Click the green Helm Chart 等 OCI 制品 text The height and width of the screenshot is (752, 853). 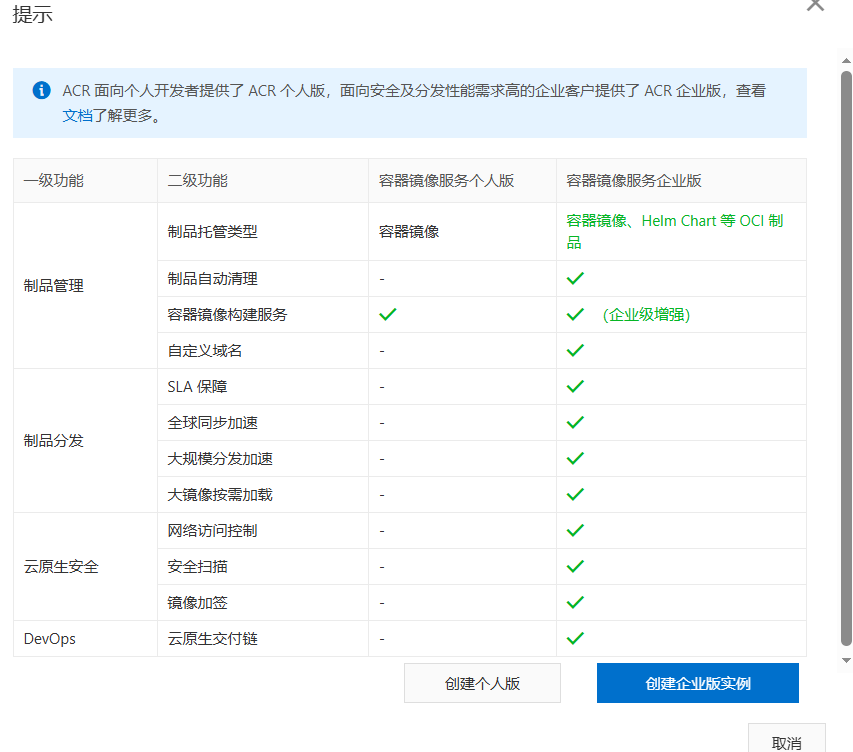[x=675, y=231]
